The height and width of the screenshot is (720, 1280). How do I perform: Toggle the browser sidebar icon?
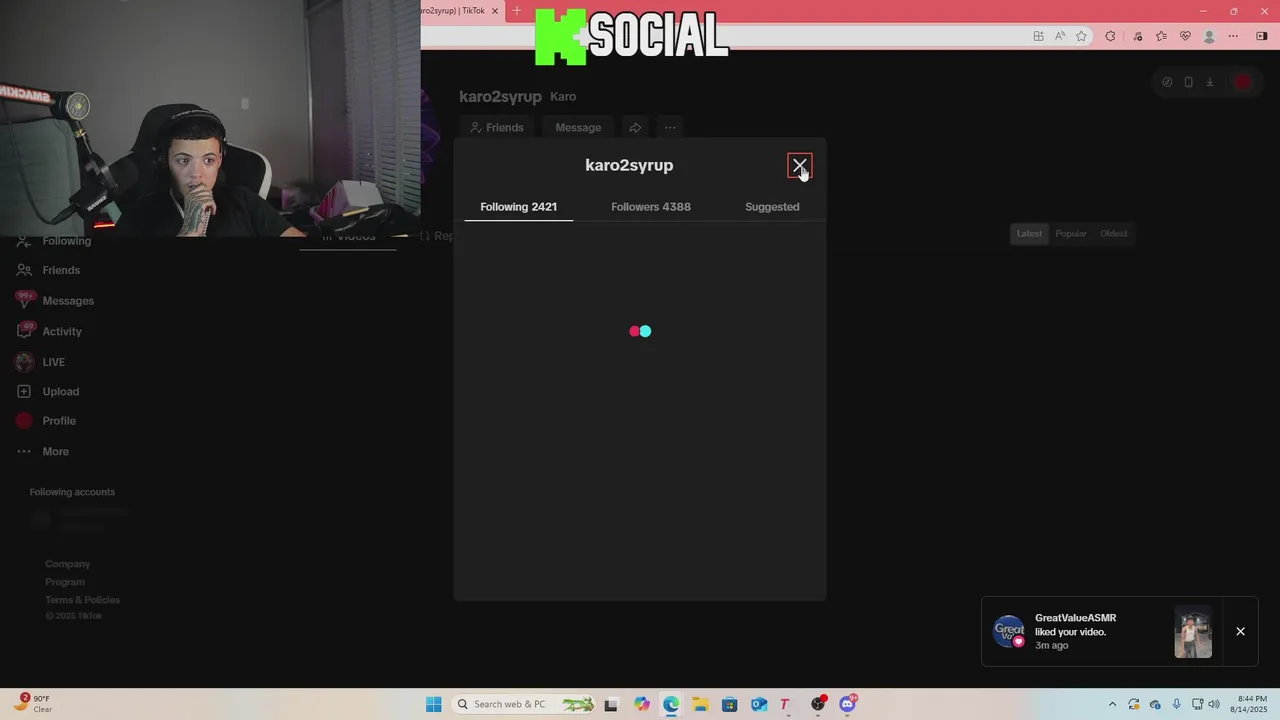click(x=1262, y=36)
